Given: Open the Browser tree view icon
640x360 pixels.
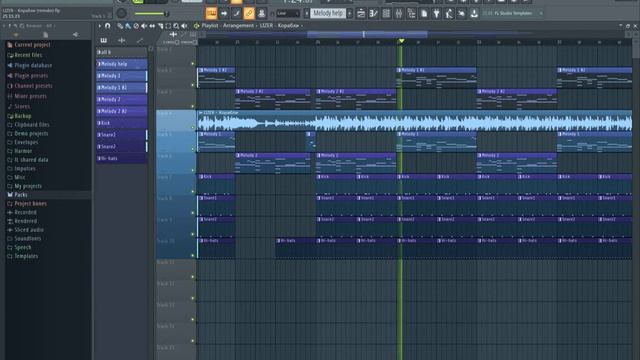Looking at the screenshot, I should tap(411, 13).
